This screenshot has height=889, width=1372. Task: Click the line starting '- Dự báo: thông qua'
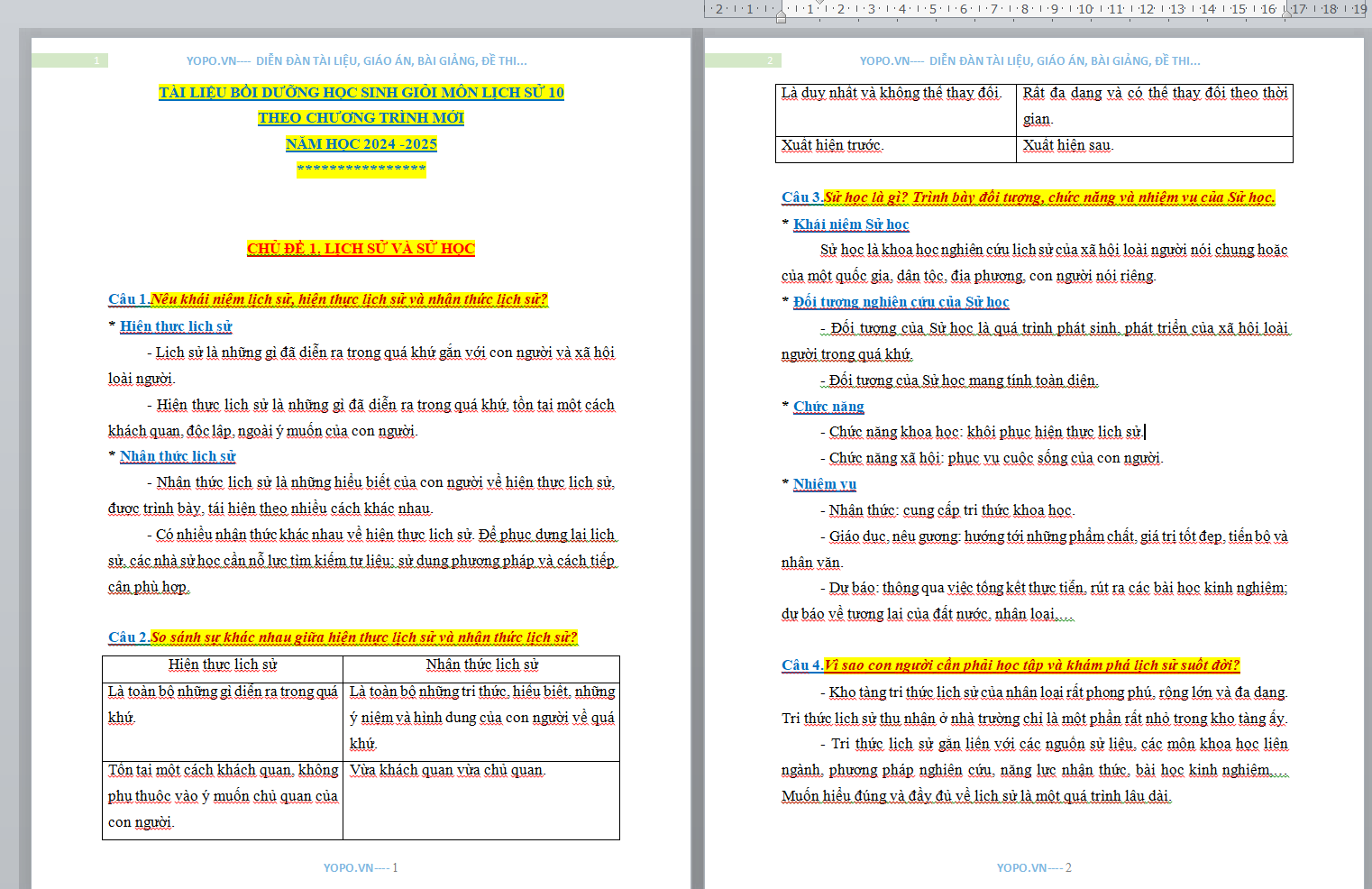(x=1054, y=588)
